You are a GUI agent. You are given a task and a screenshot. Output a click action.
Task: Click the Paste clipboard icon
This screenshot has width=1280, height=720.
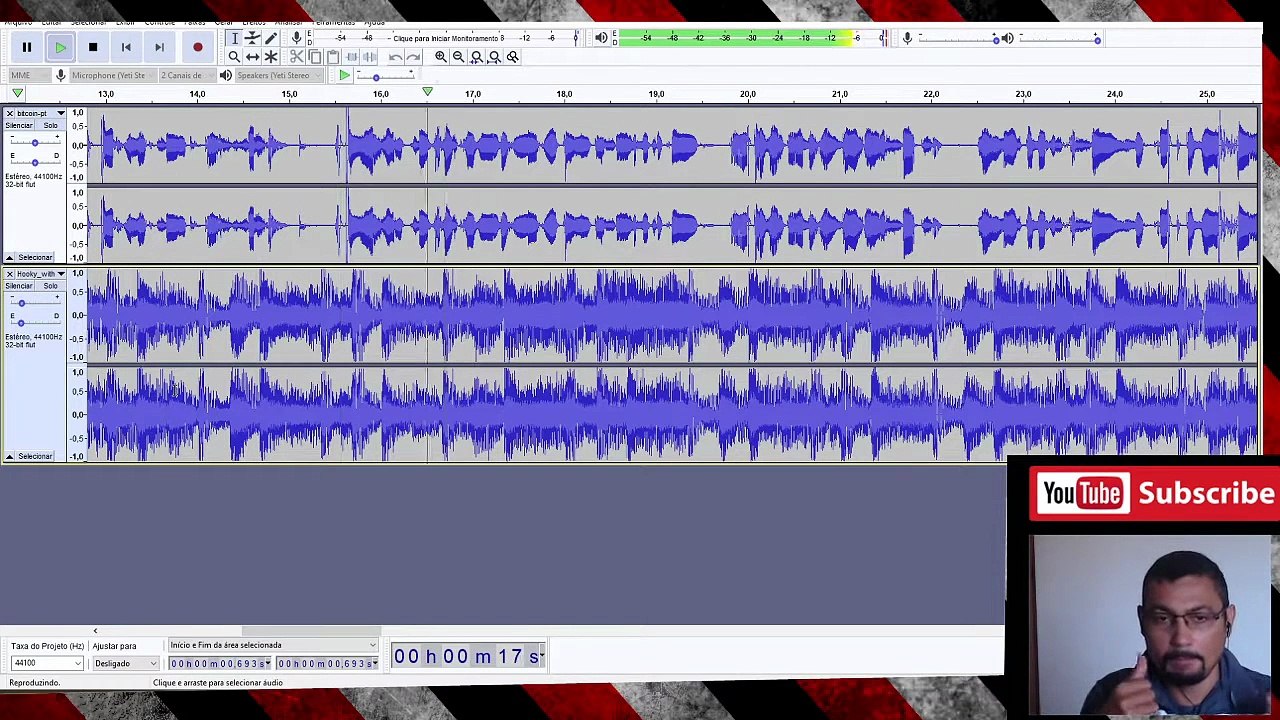333,57
